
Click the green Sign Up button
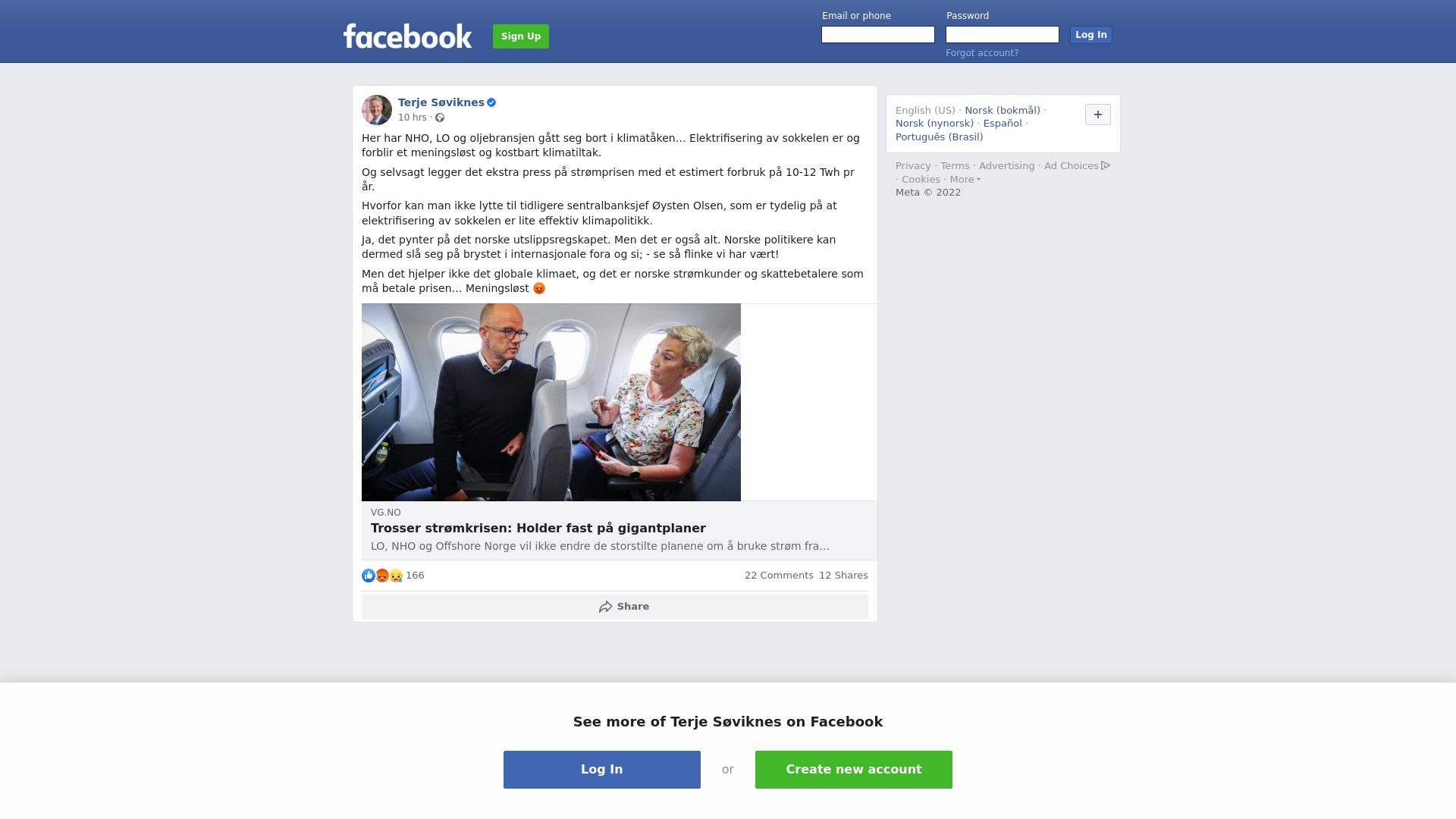[x=521, y=36]
